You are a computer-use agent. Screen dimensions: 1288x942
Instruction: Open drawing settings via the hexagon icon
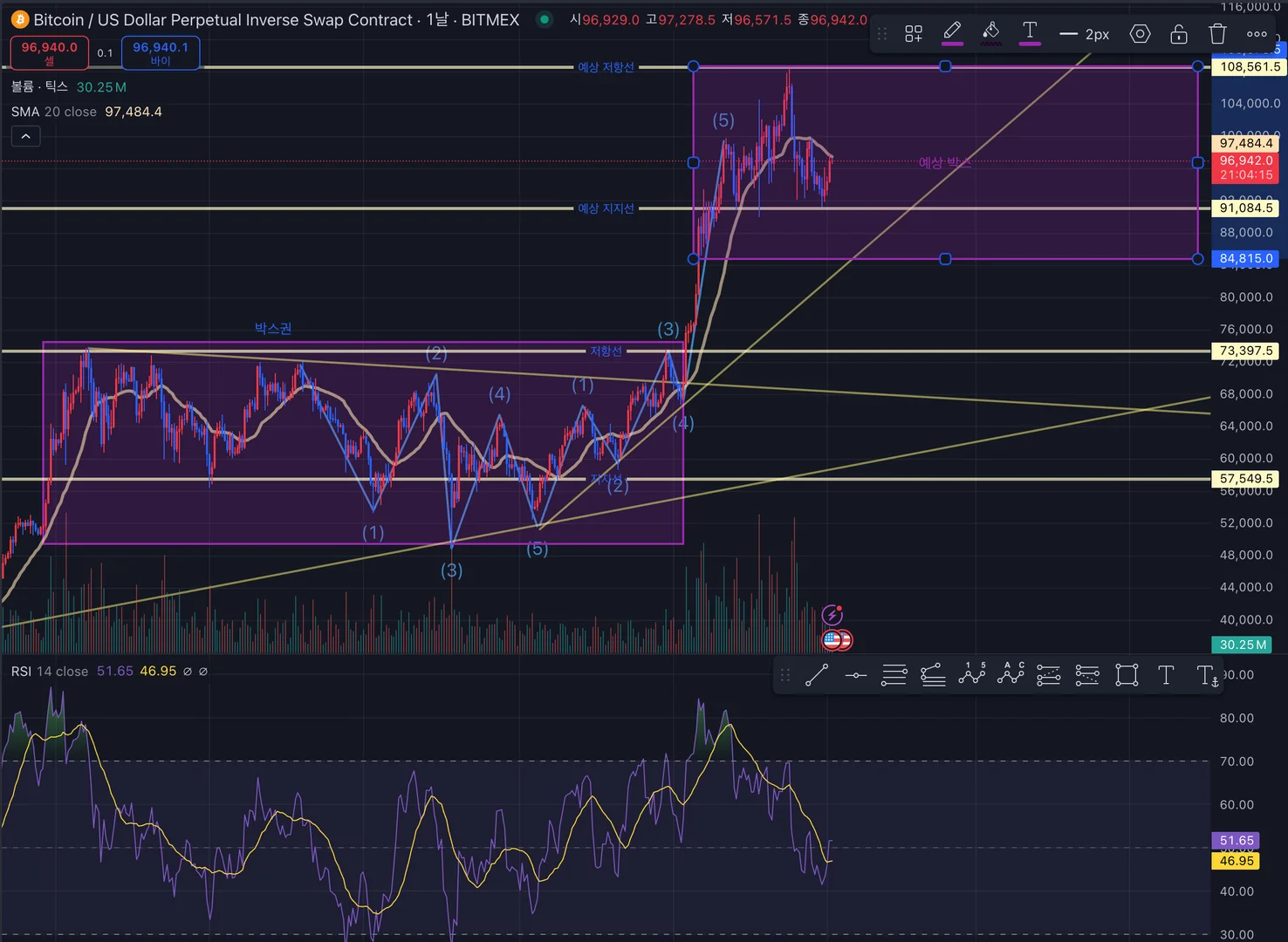pyautogui.click(x=1140, y=34)
